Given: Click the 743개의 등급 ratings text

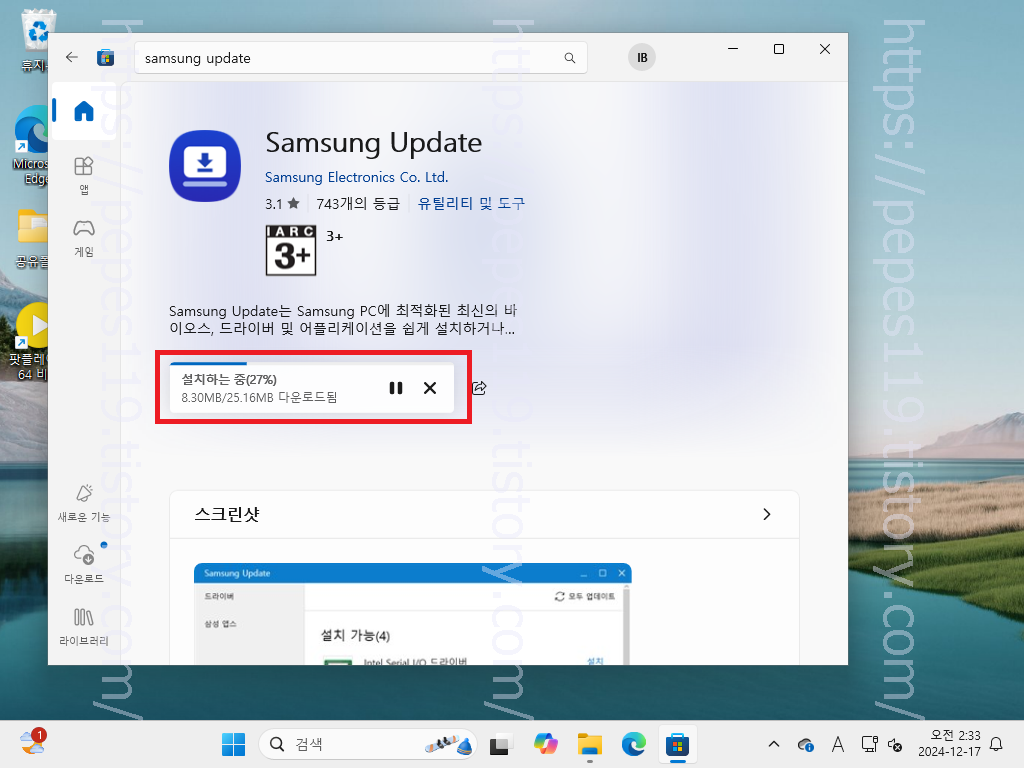Looking at the screenshot, I should (x=358, y=204).
